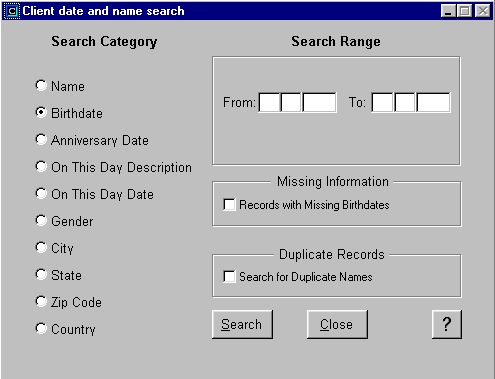Close the window via title bar X
This screenshot has height=379, width=495.
point(483,11)
